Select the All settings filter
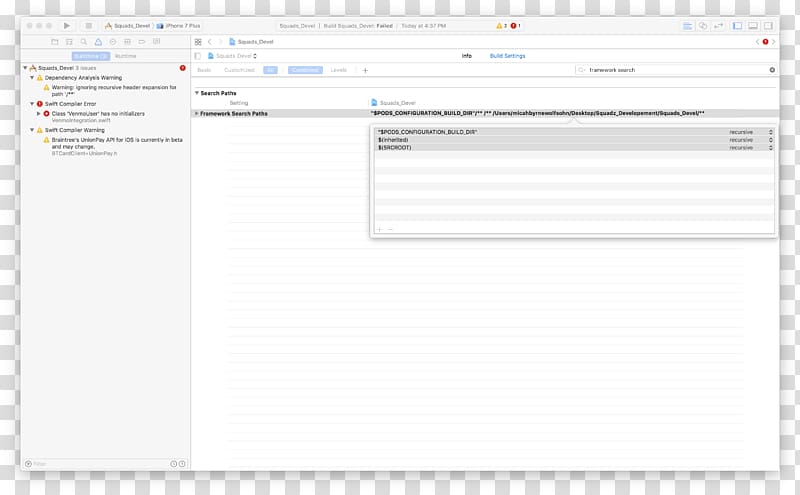The image size is (800, 495). (270, 70)
